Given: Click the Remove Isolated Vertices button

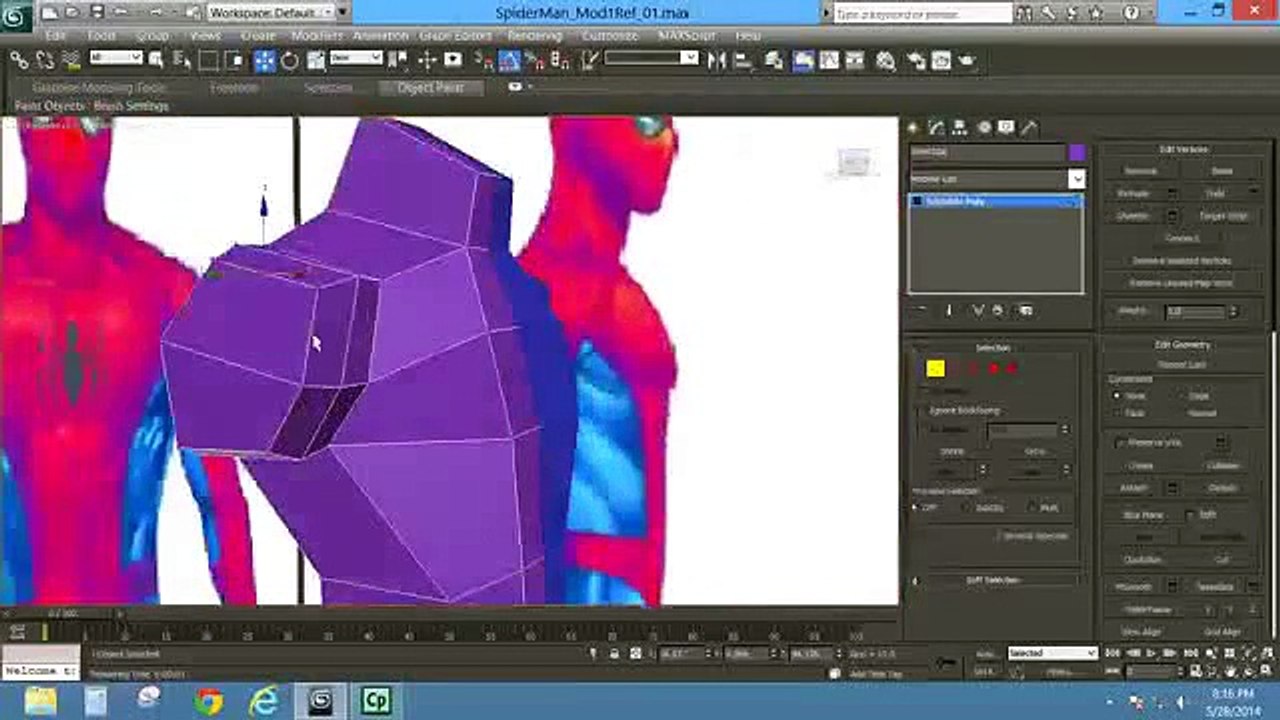Looking at the screenshot, I should coord(1182,260).
